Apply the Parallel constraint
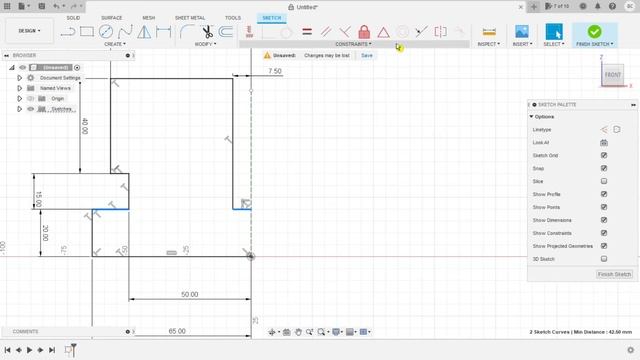This screenshot has width=640, height=360. point(326,31)
